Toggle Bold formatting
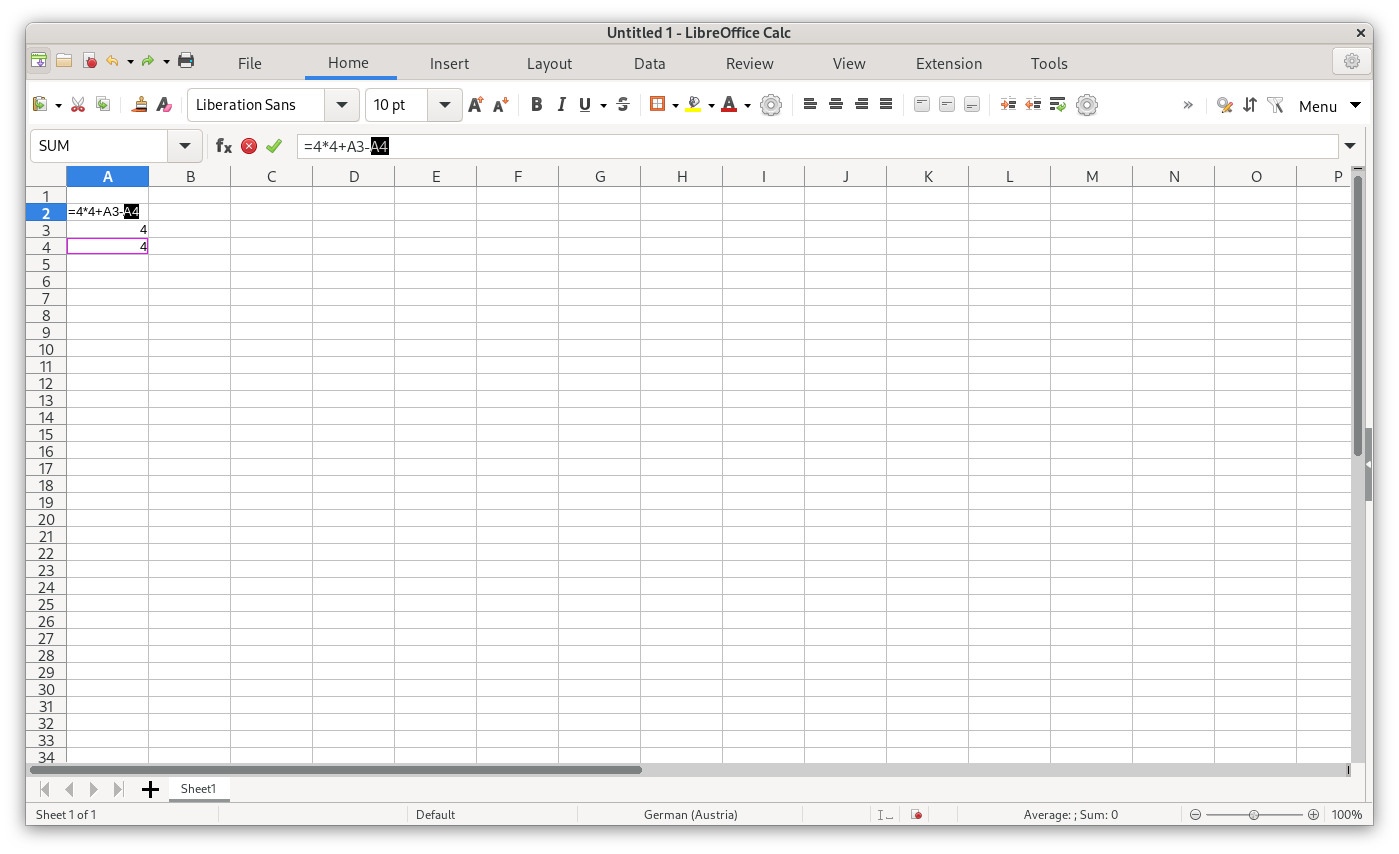Screen dimensions: 1399x854 pyautogui.click(x=536, y=105)
